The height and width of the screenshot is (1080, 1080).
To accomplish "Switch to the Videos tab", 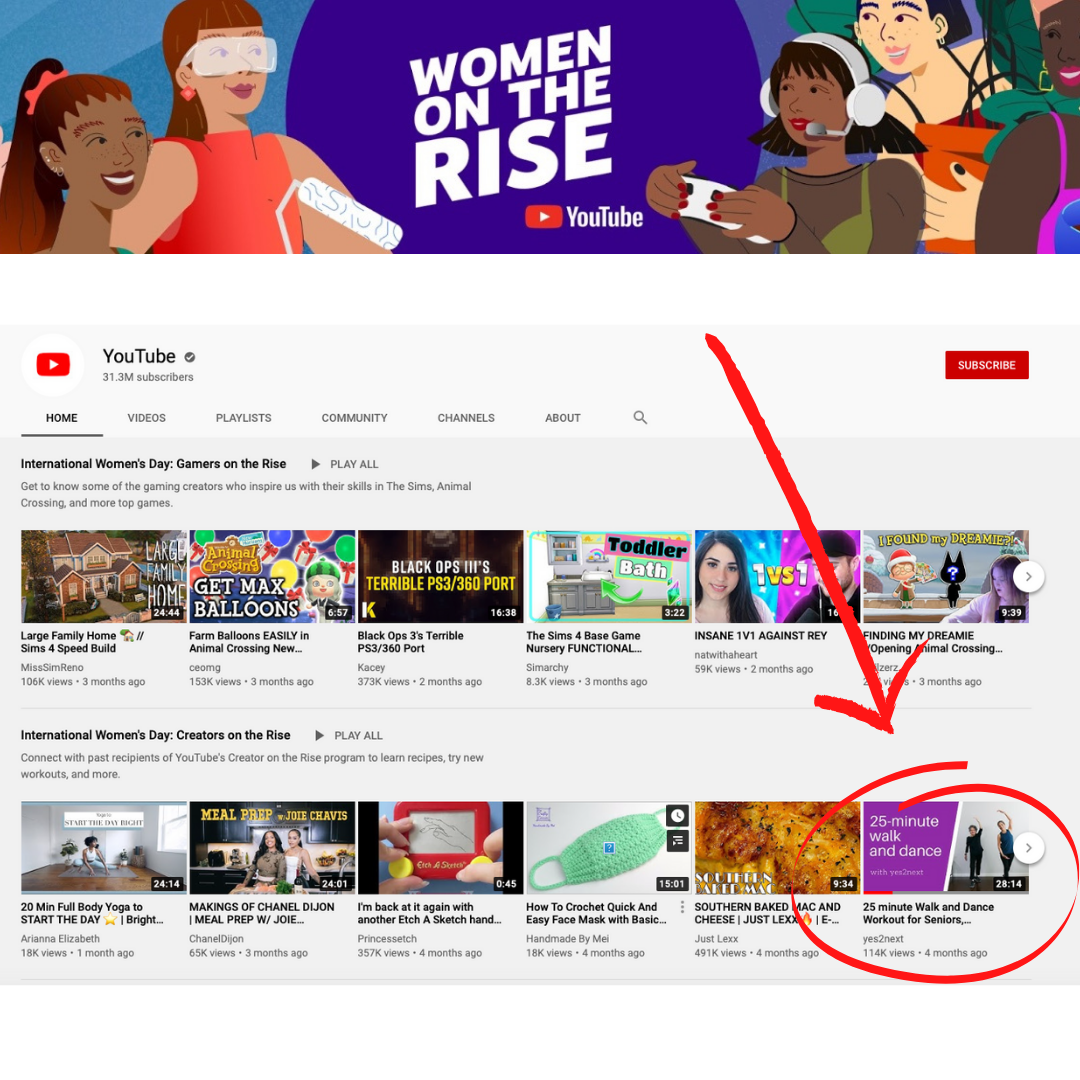I will 147,418.
